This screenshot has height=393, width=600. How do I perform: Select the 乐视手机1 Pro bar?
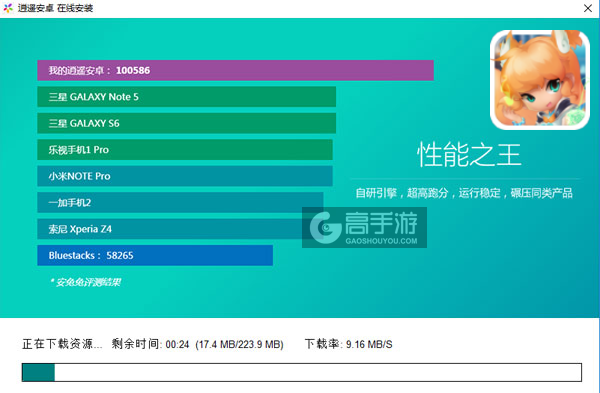pyautogui.click(x=185, y=149)
